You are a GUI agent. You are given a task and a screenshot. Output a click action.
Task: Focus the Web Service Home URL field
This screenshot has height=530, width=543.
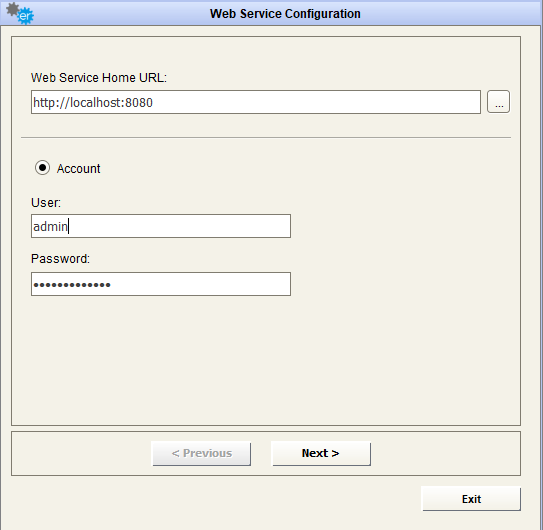click(x=256, y=102)
